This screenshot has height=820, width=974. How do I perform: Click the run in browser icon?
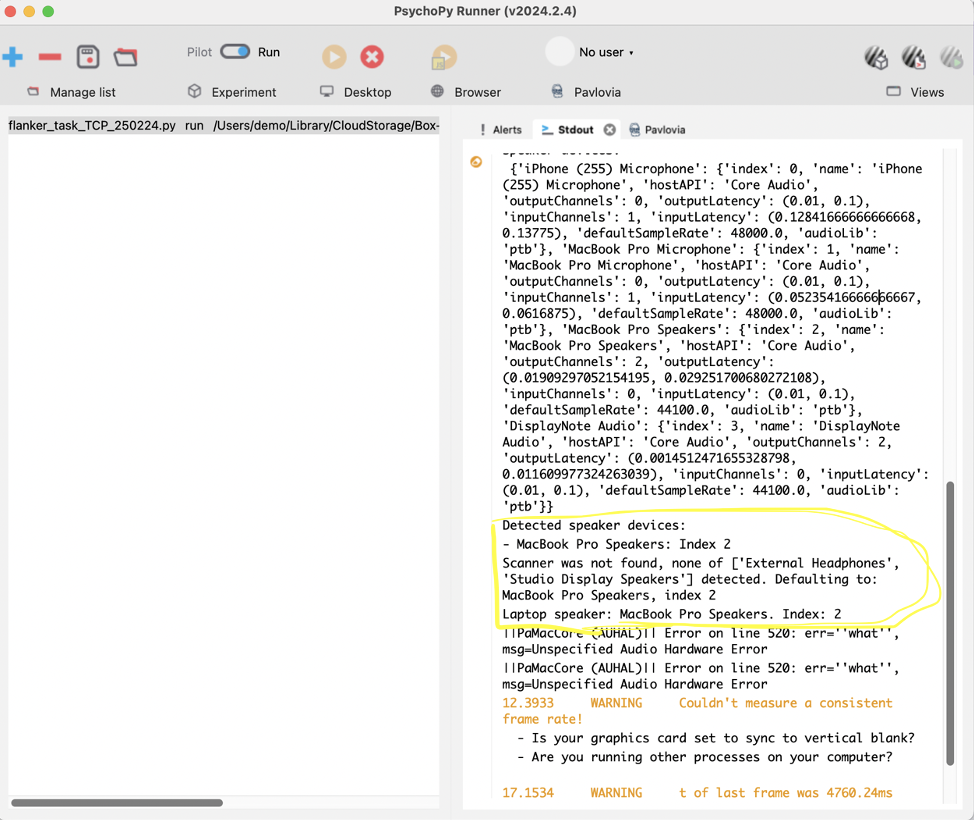pos(444,58)
